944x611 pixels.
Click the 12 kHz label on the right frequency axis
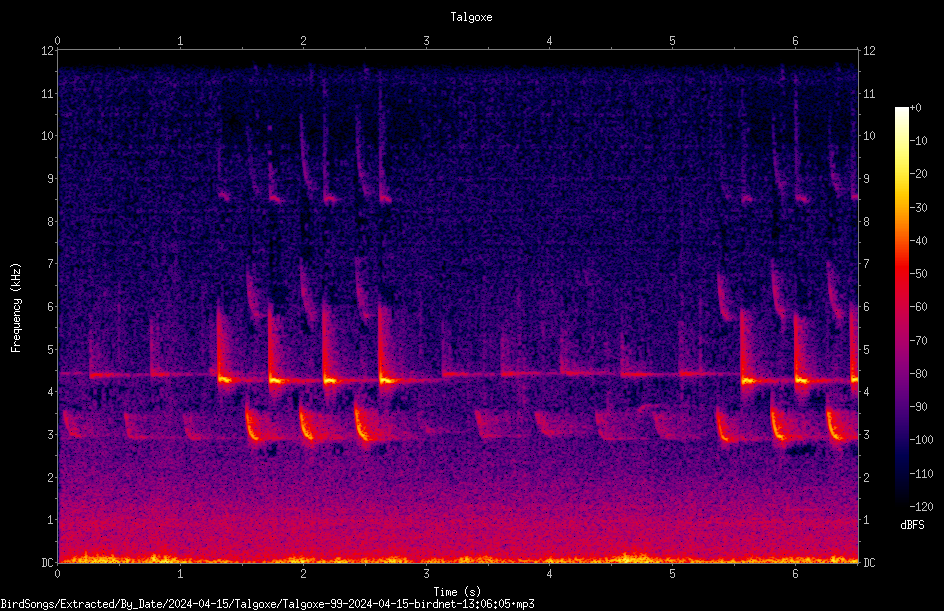[869, 51]
